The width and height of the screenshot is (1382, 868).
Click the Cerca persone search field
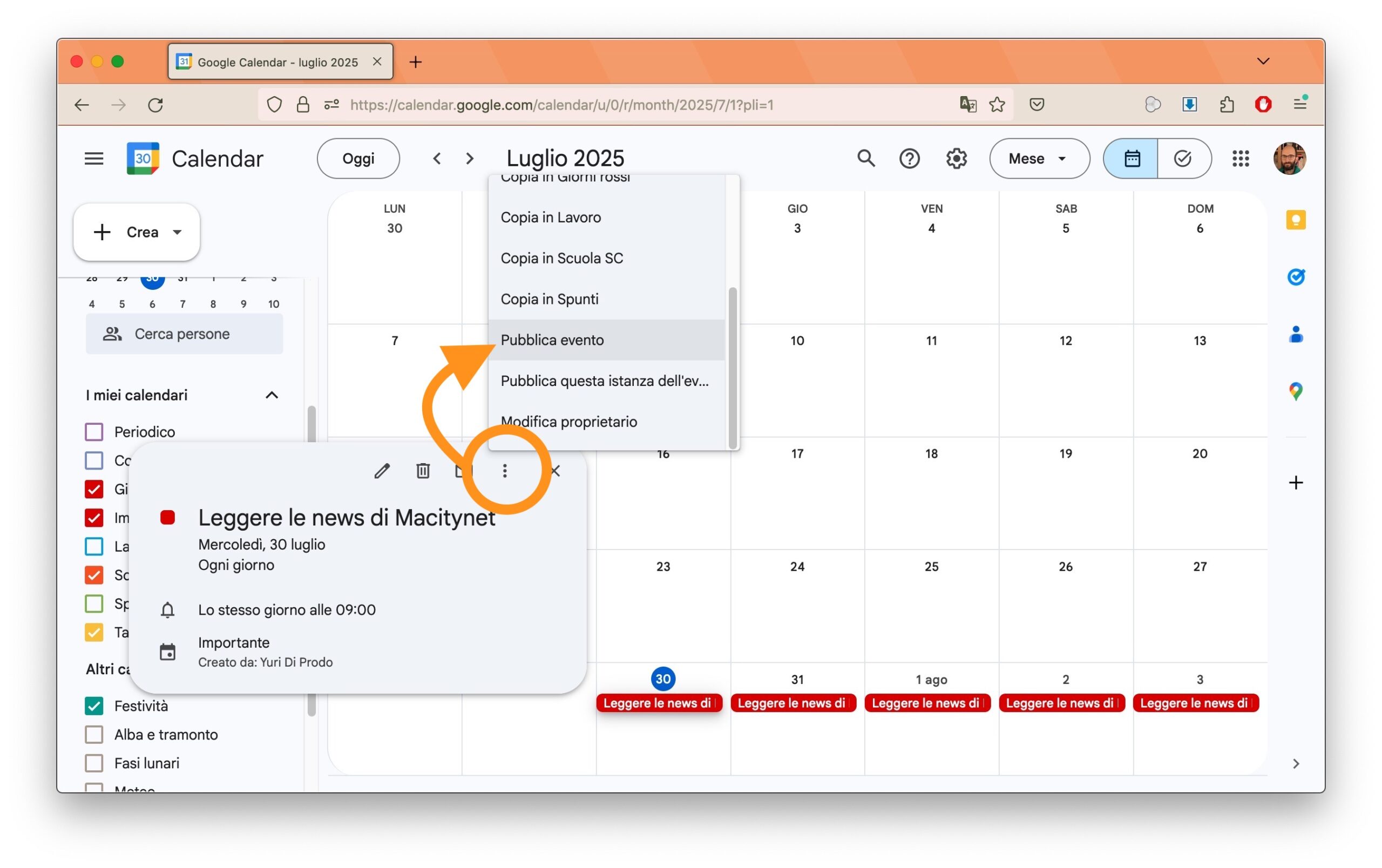pos(184,334)
